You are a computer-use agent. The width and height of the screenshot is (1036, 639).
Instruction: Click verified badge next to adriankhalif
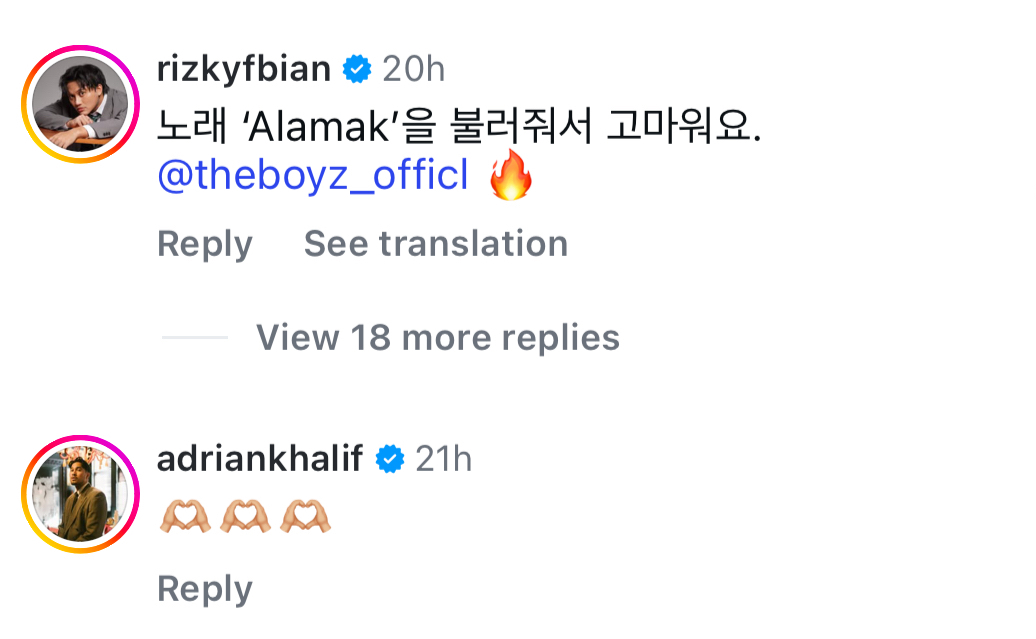389,460
